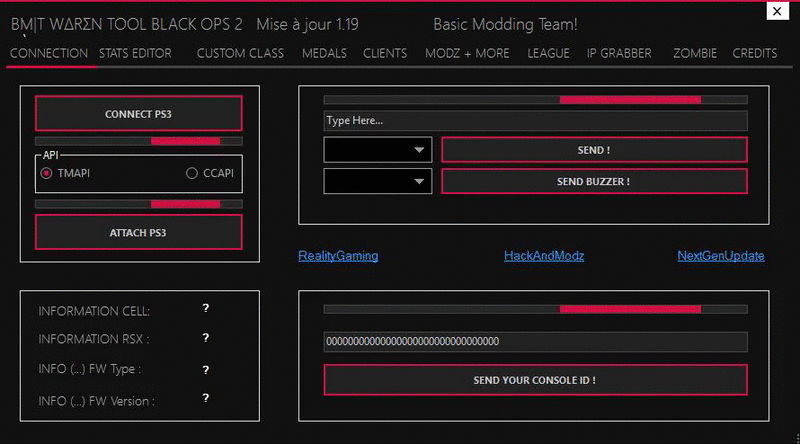This screenshot has height=444, width=800.
Task: Select the CLIENTS tab
Action: pos(385,53)
